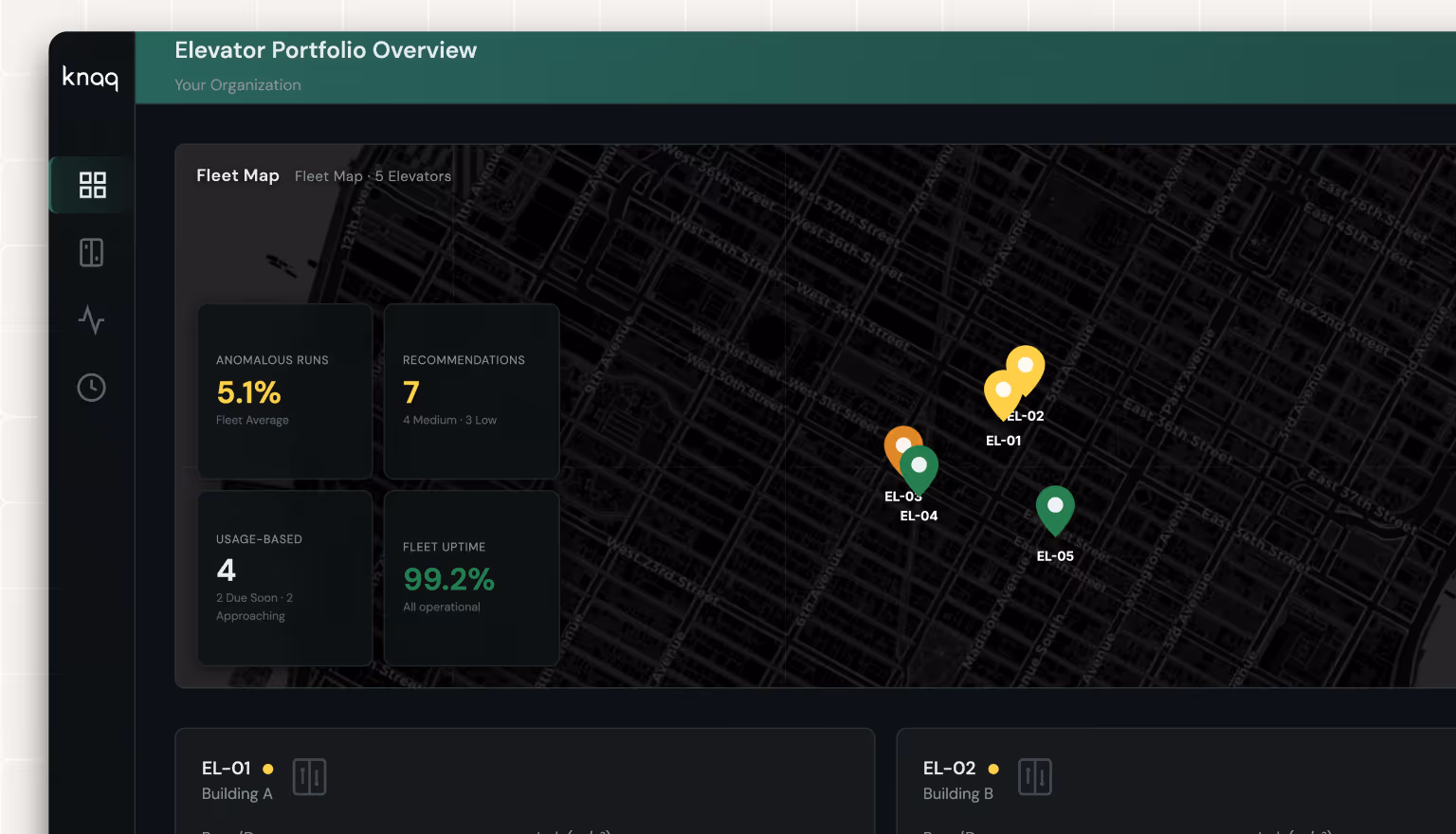The image size is (1456, 834).
Task: Open the EL-02 Building B card
Action: point(1176,781)
